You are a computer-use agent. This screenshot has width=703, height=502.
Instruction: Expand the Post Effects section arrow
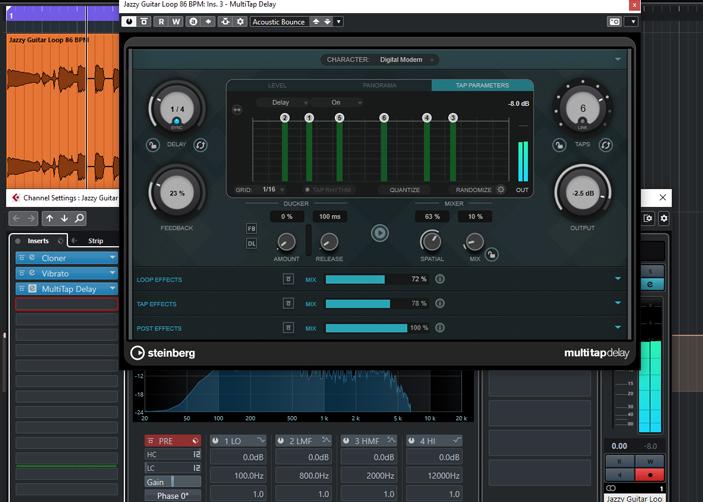[618, 327]
